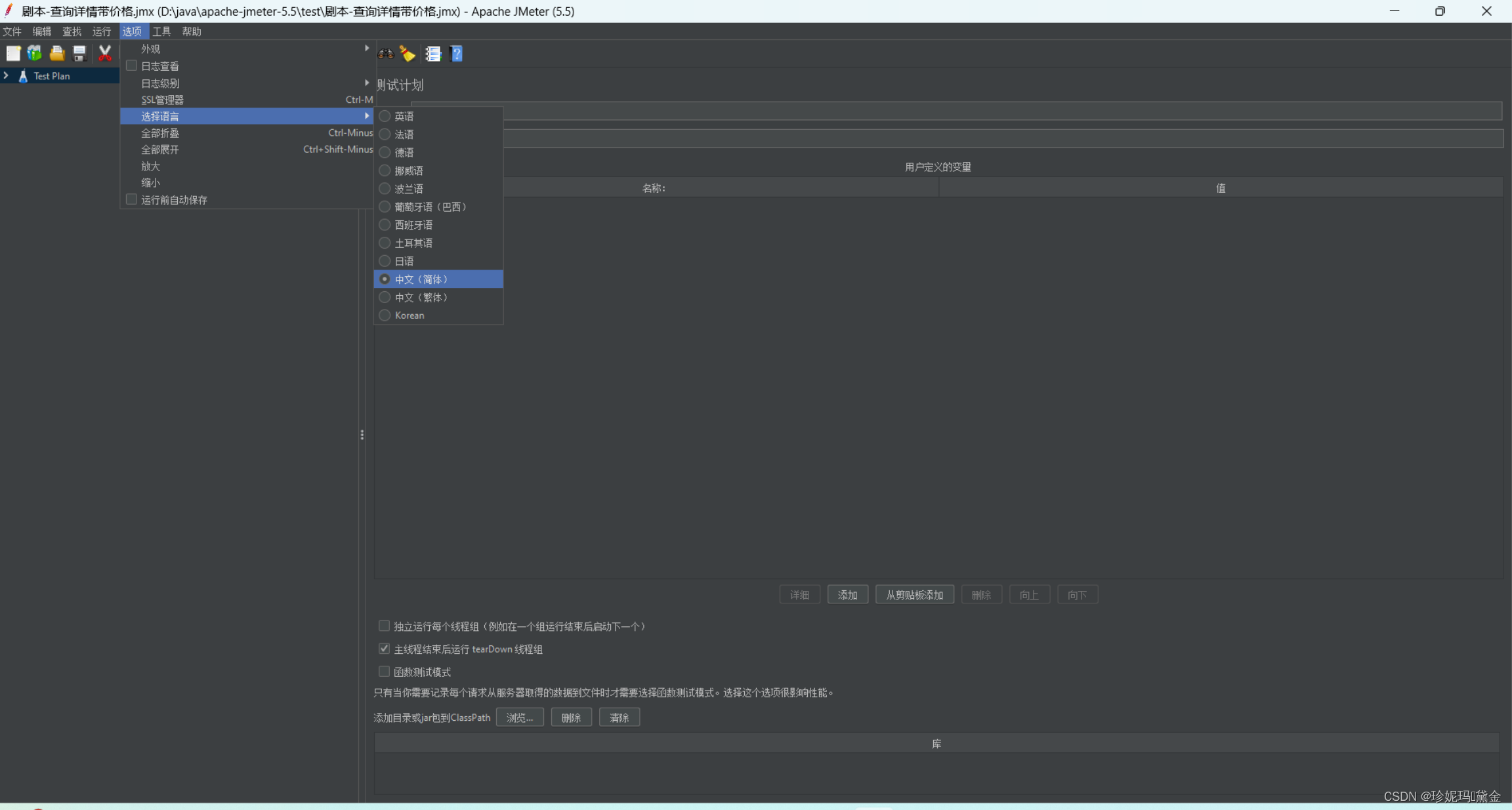Image resolution: width=1512 pixels, height=810 pixels.
Task: Toggle 函数测试模式 checkbox
Action: click(x=384, y=672)
